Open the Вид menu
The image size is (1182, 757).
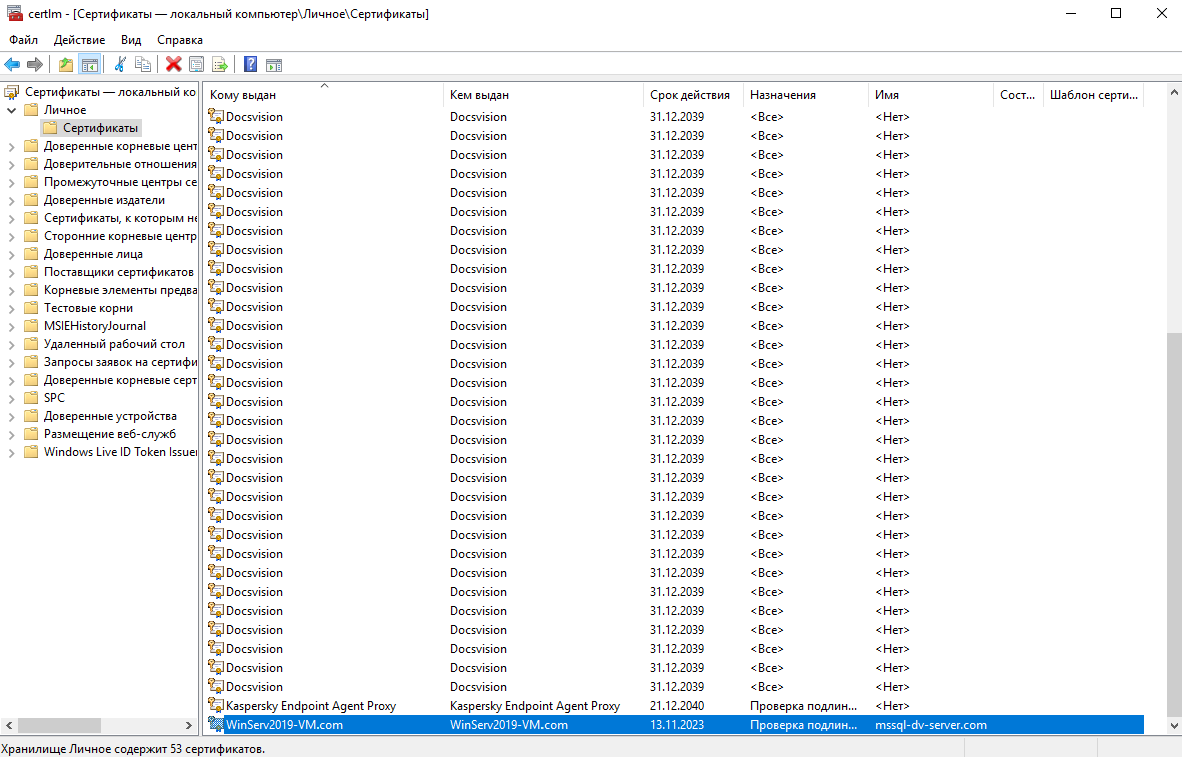click(131, 40)
